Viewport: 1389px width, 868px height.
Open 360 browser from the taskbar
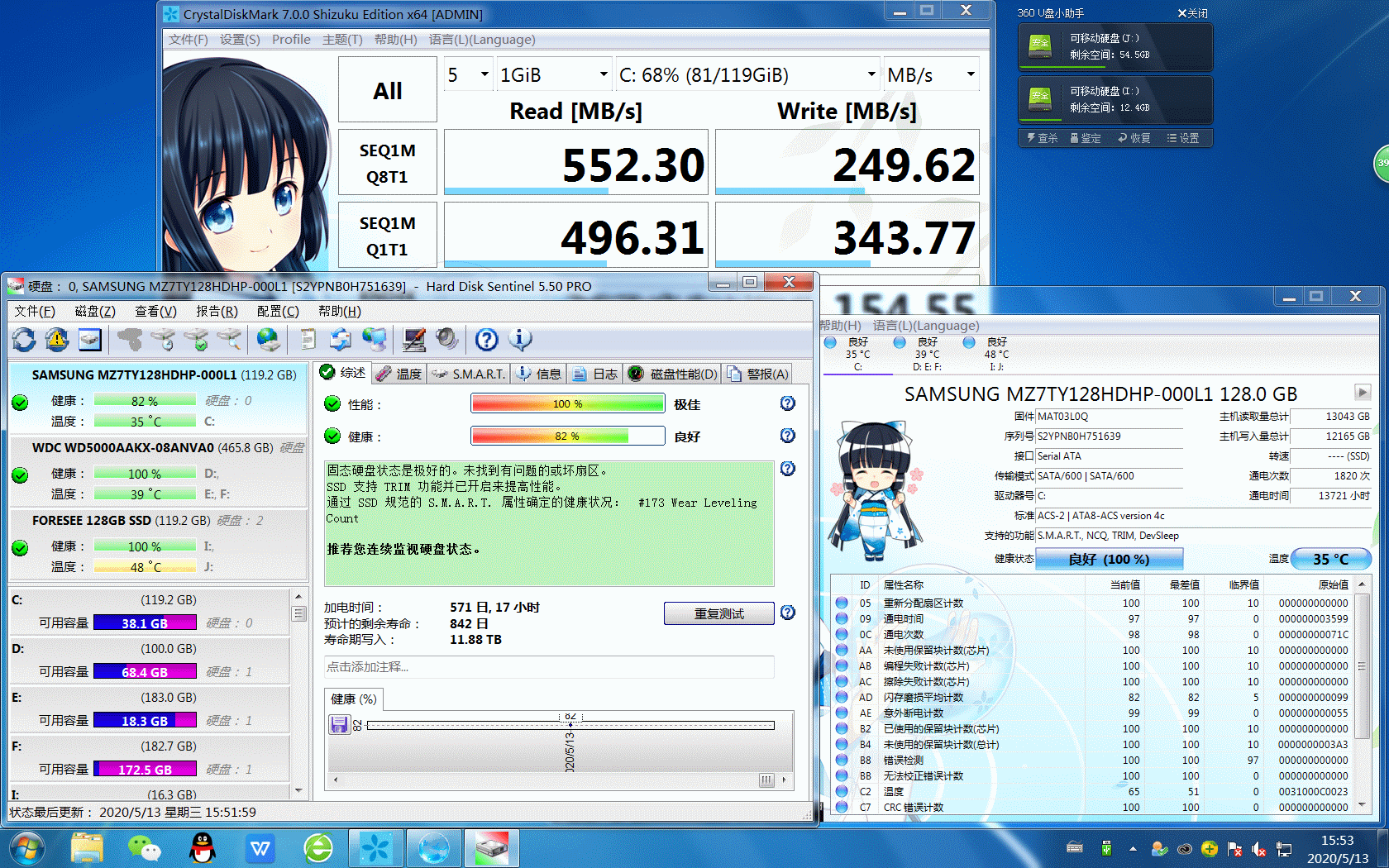click(318, 848)
